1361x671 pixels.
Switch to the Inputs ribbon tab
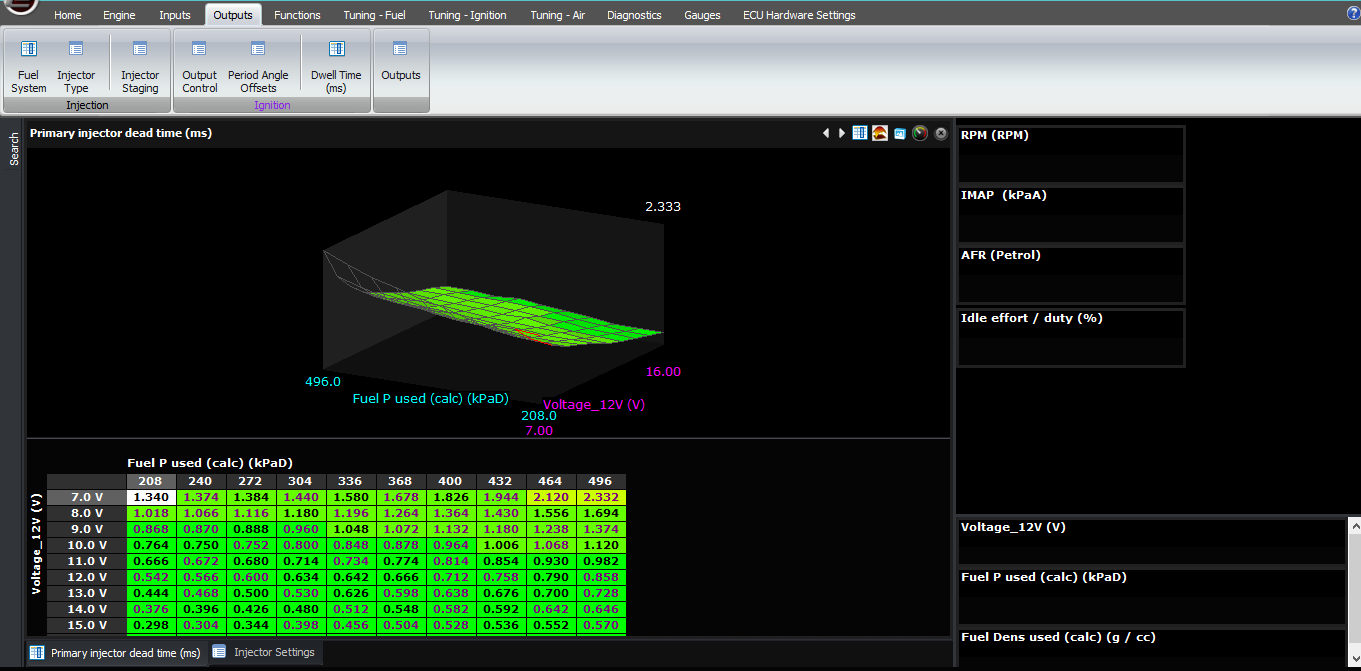click(175, 15)
